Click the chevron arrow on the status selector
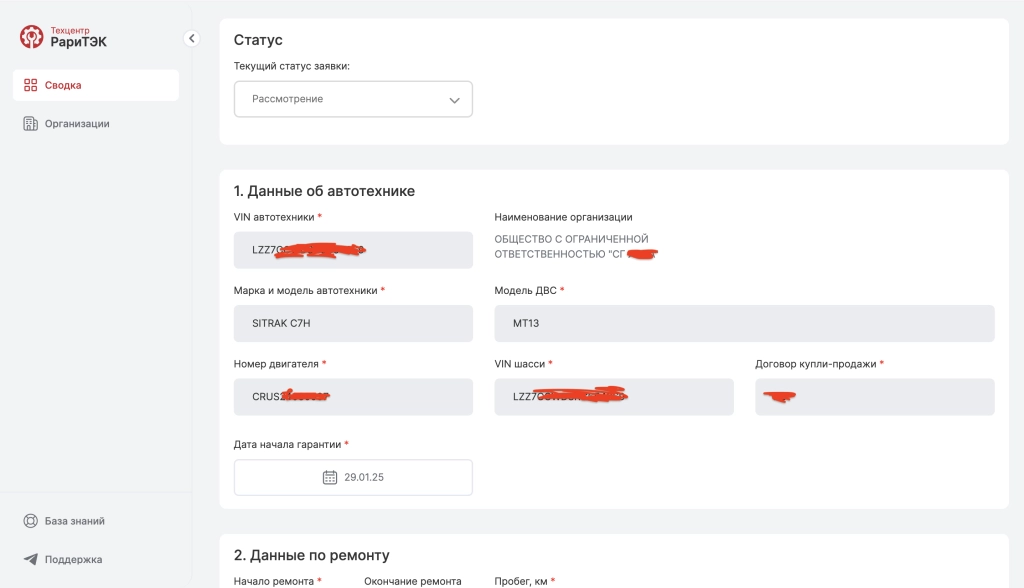 [455, 99]
